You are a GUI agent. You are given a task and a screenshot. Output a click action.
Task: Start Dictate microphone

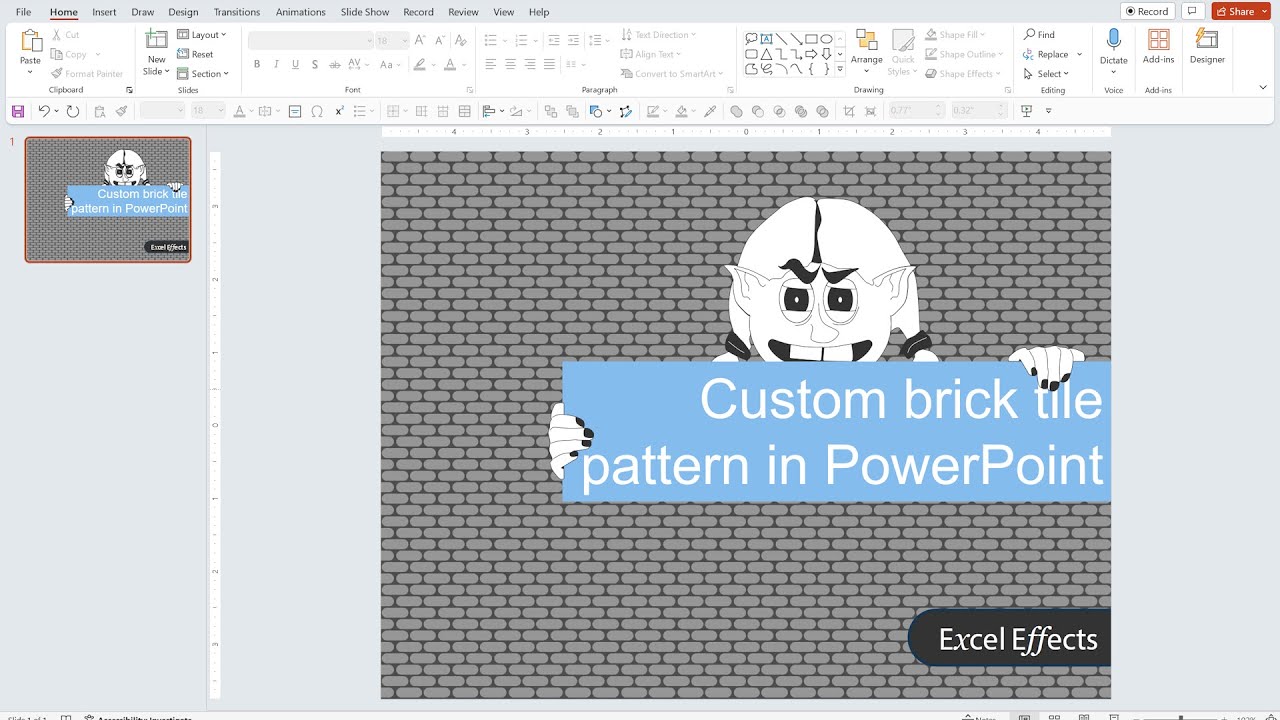(x=1113, y=40)
